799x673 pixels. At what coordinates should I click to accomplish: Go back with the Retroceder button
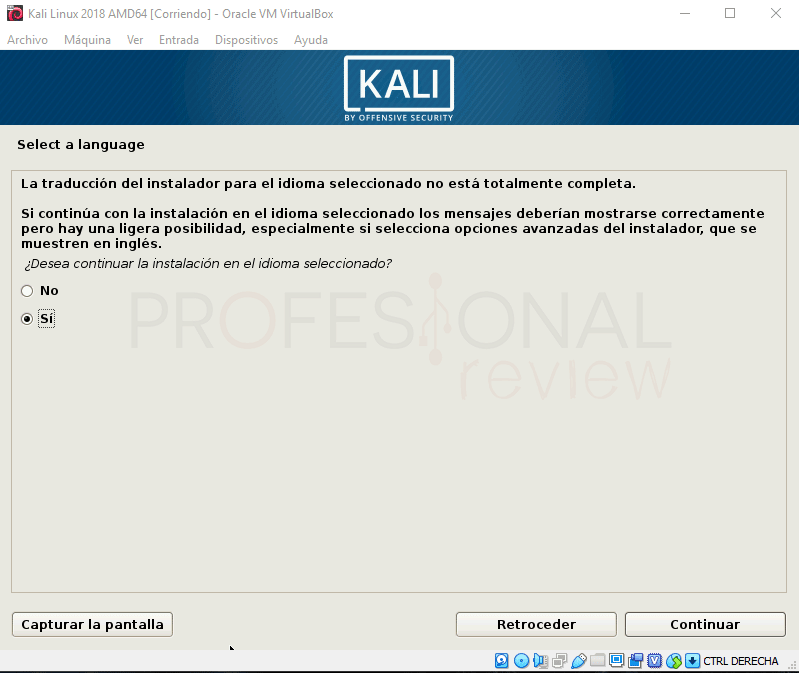click(x=536, y=625)
